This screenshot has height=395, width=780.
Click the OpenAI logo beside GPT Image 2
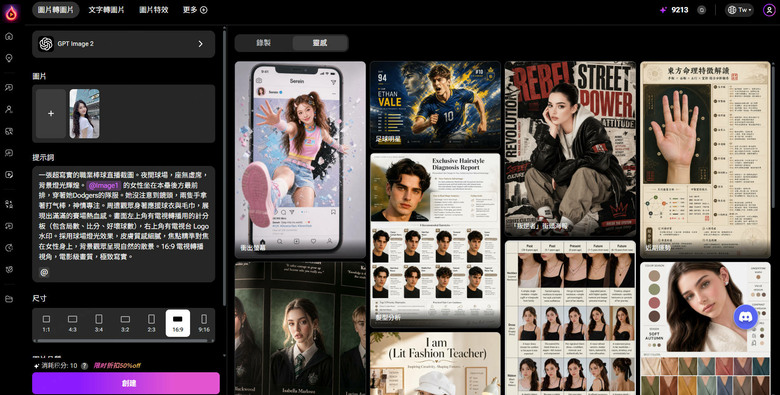[x=46, y=44]
